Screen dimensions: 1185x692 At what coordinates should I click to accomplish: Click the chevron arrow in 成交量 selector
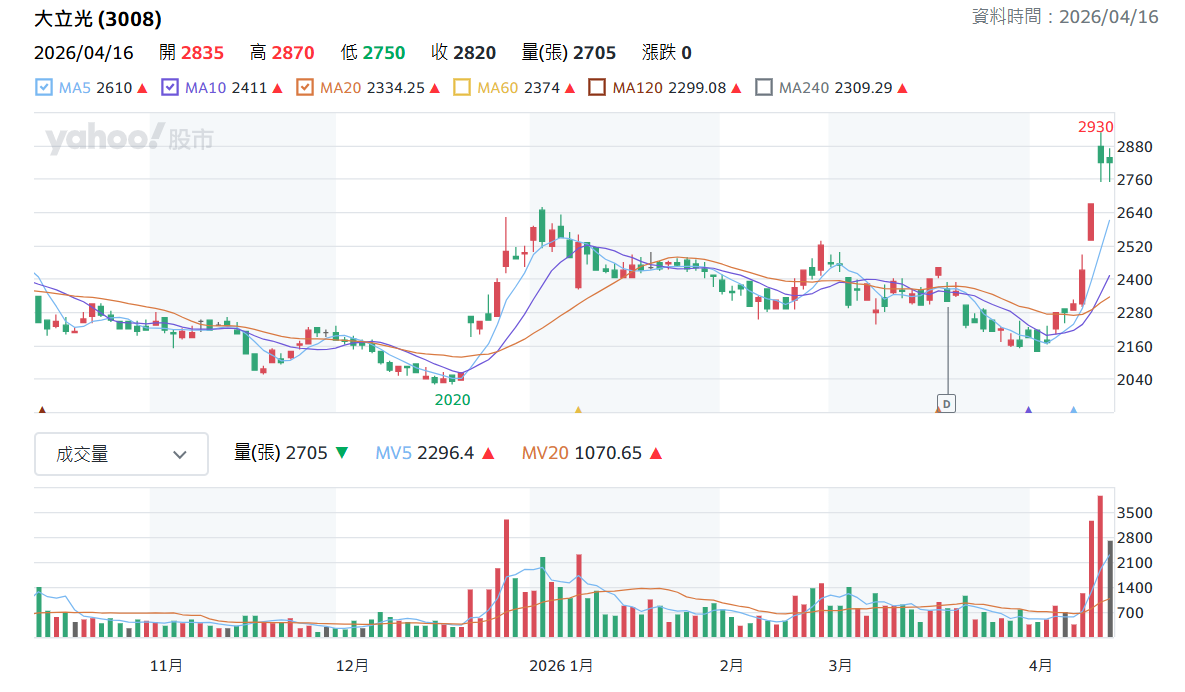click(180, 454)
